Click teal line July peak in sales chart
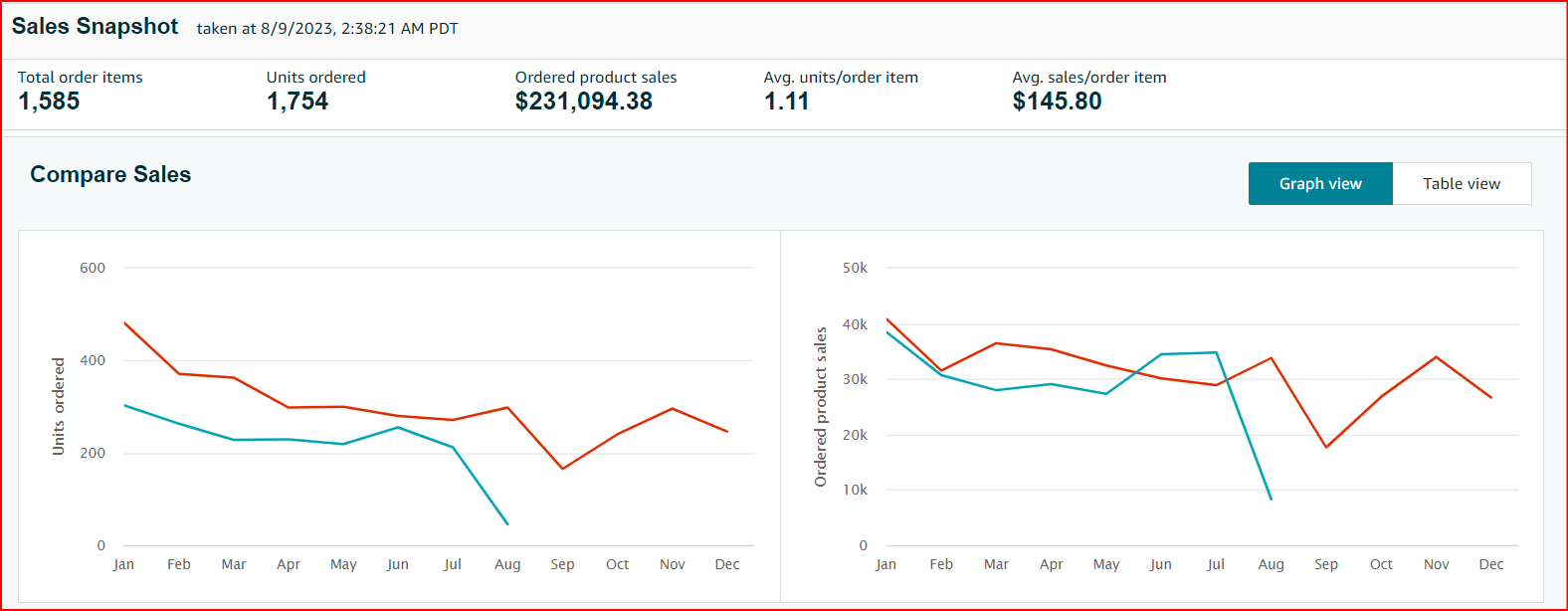Image resolution: width=1568 pixels, height=611 pixels. coord(1216,352)
